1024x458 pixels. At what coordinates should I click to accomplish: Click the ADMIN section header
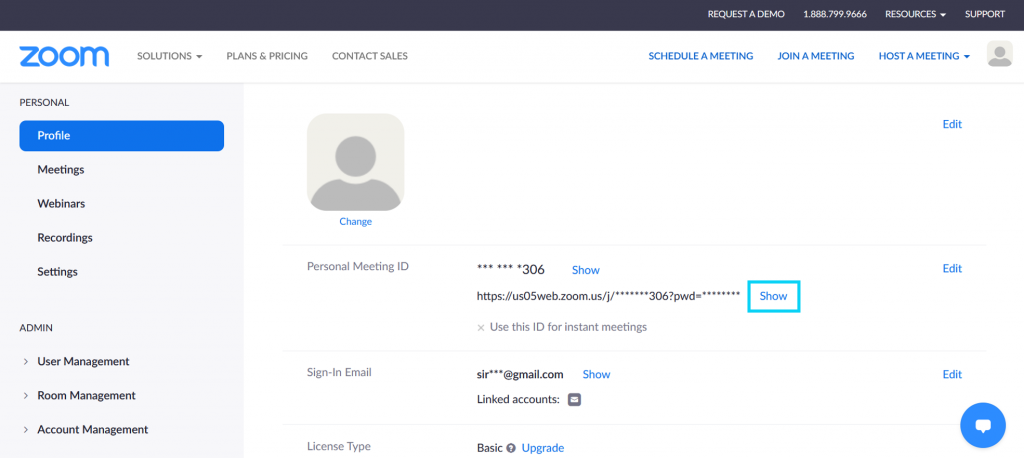pos(36,327)
